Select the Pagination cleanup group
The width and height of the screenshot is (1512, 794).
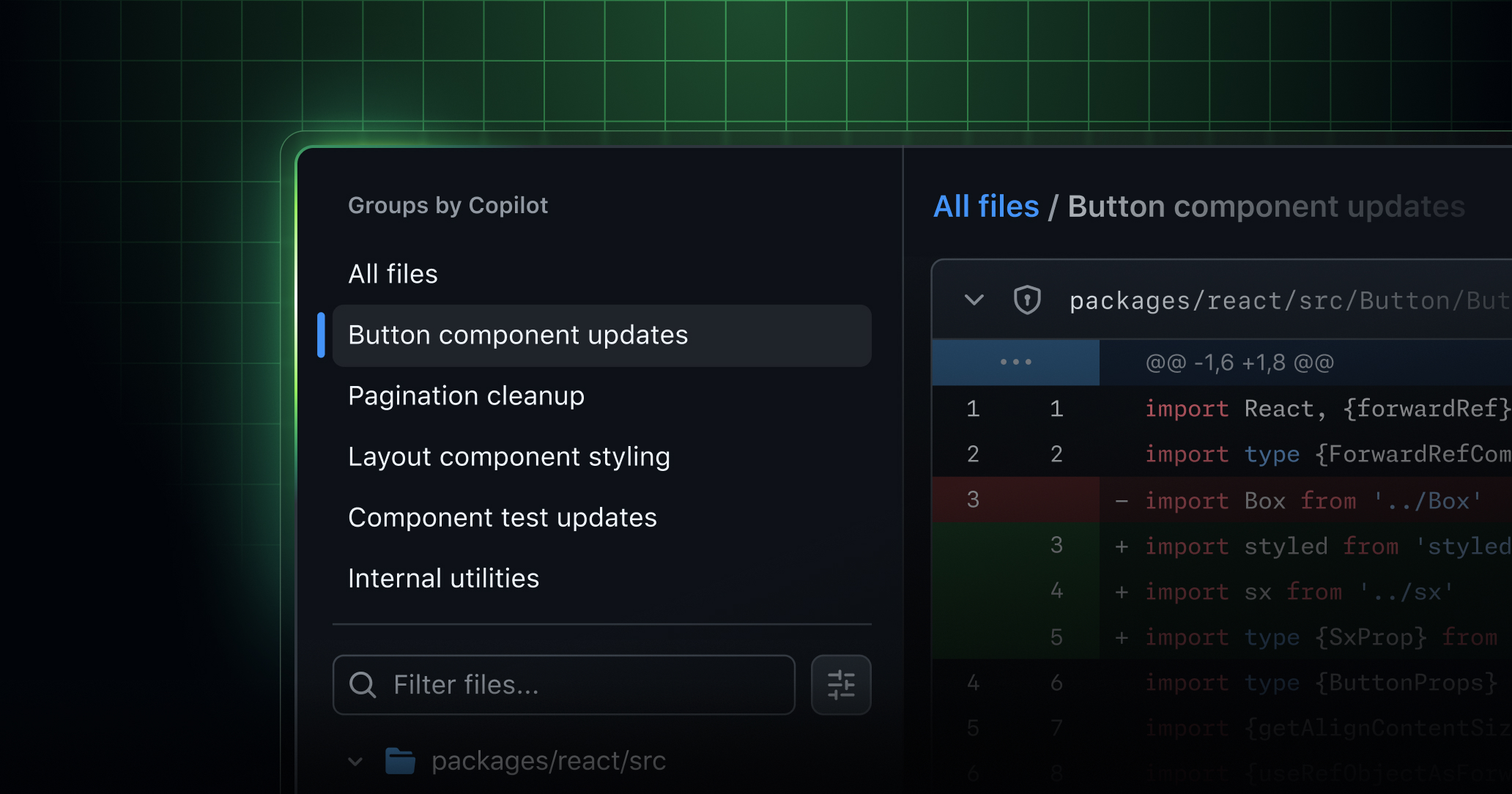[467, 396]
